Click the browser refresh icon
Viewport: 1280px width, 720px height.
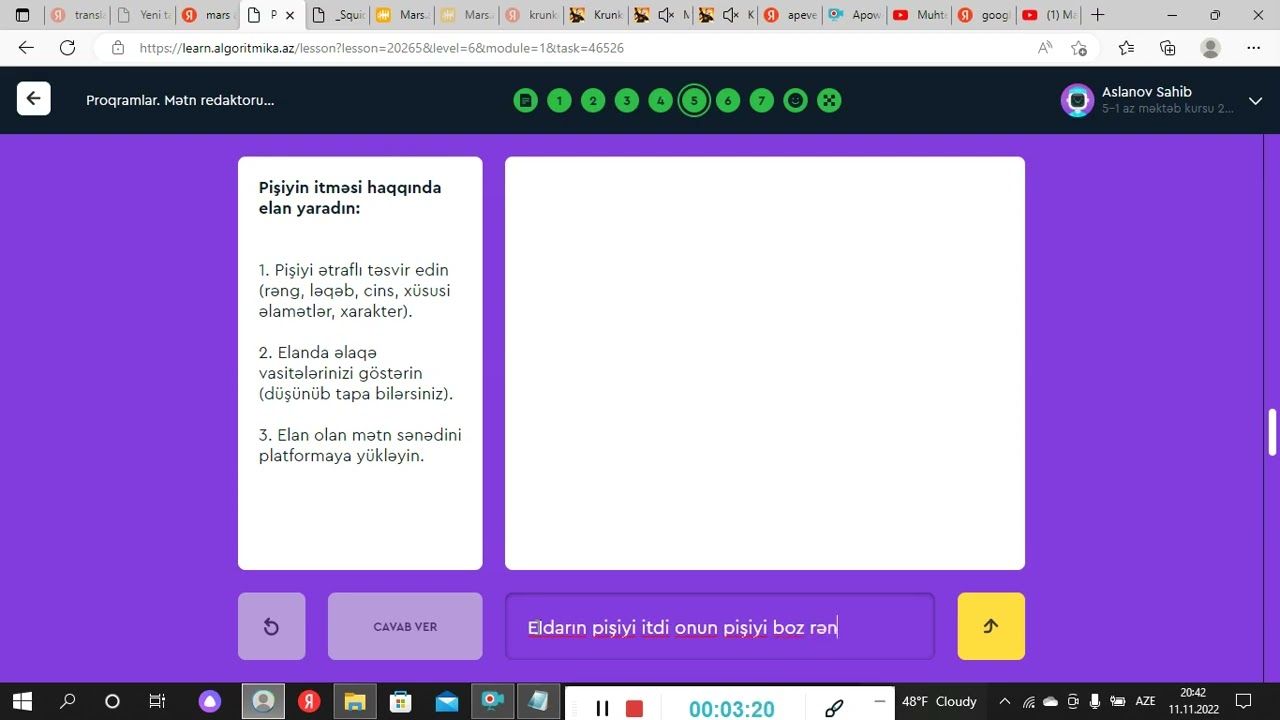(x=67, y=48)
